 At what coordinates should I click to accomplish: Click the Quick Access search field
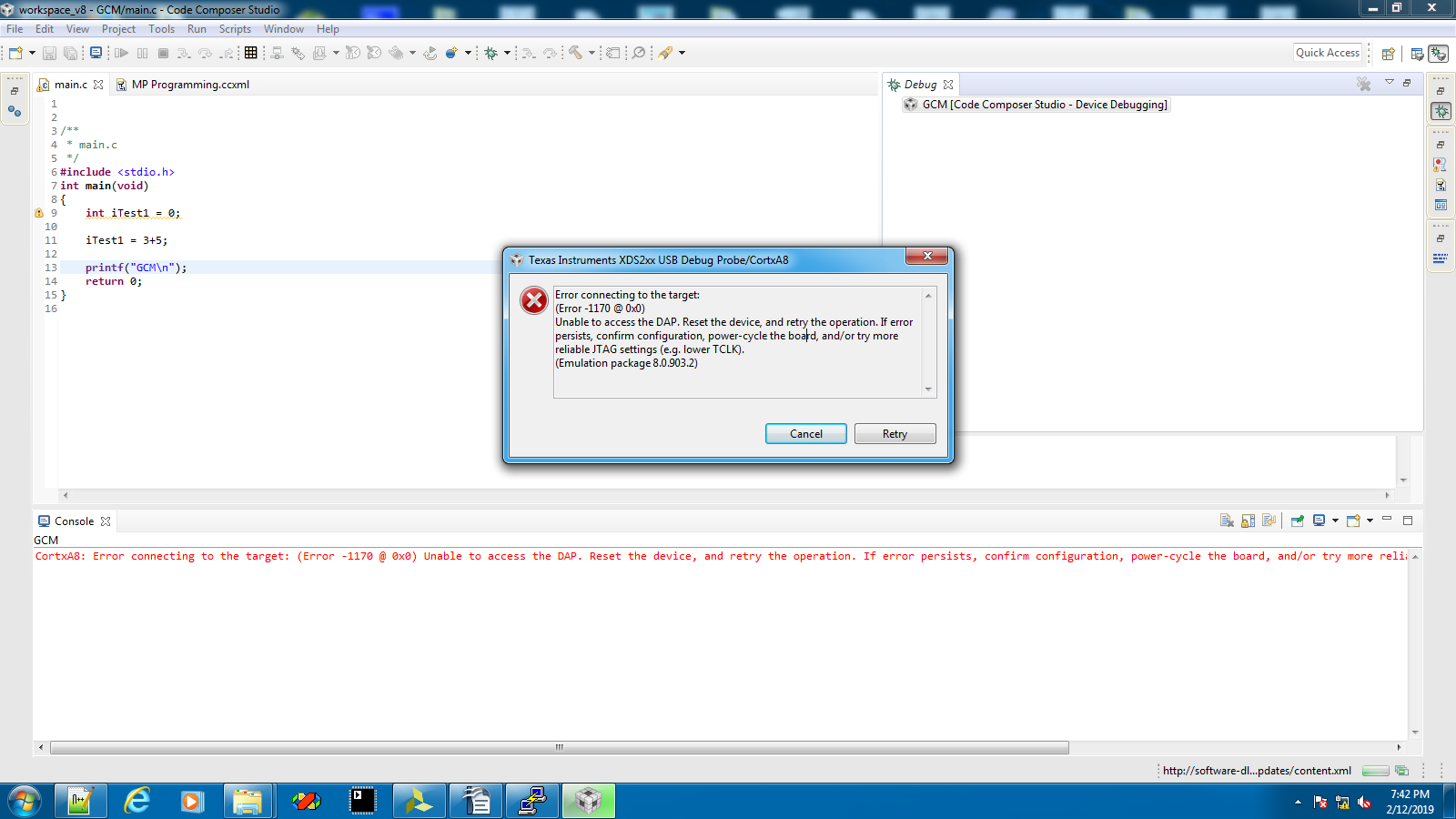tap(1328, 53)
